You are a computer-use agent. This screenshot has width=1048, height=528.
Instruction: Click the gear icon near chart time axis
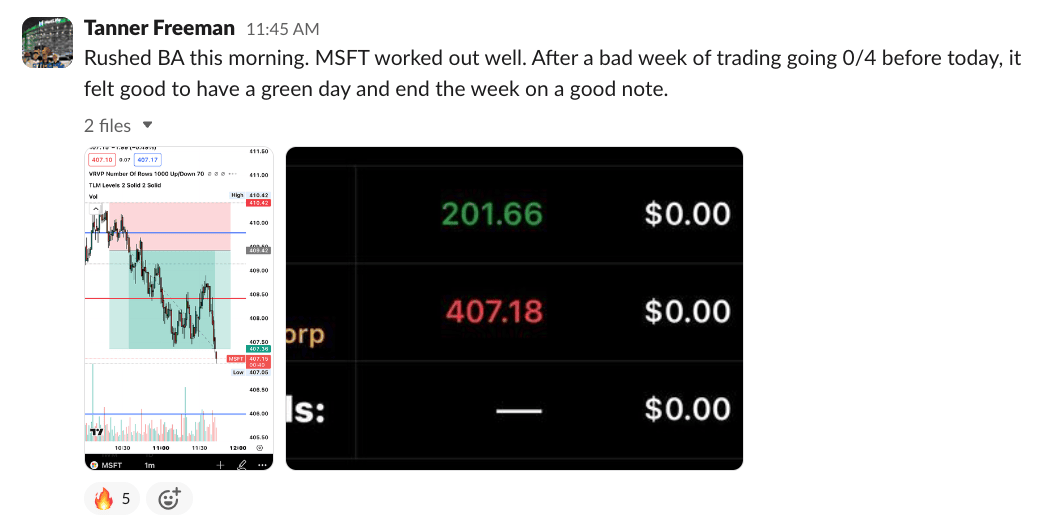pos(260,449)
